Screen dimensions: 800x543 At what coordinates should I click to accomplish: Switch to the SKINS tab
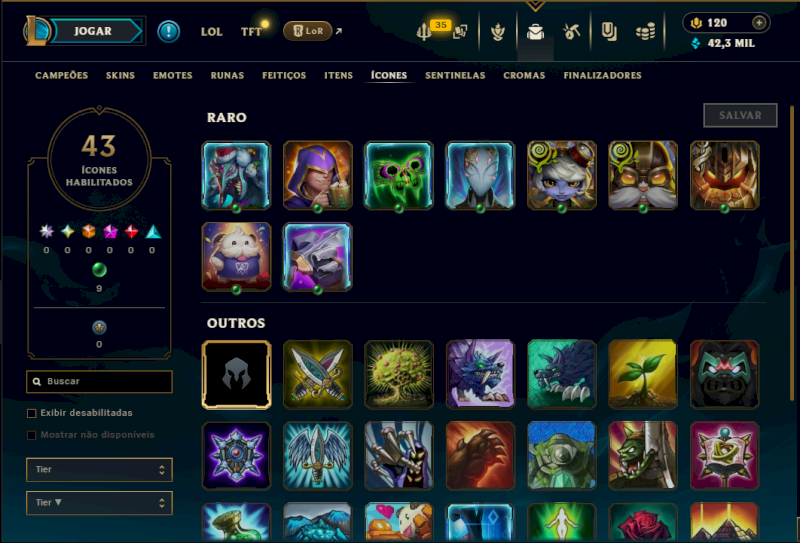pyautogui.click(x=120, y=76)
